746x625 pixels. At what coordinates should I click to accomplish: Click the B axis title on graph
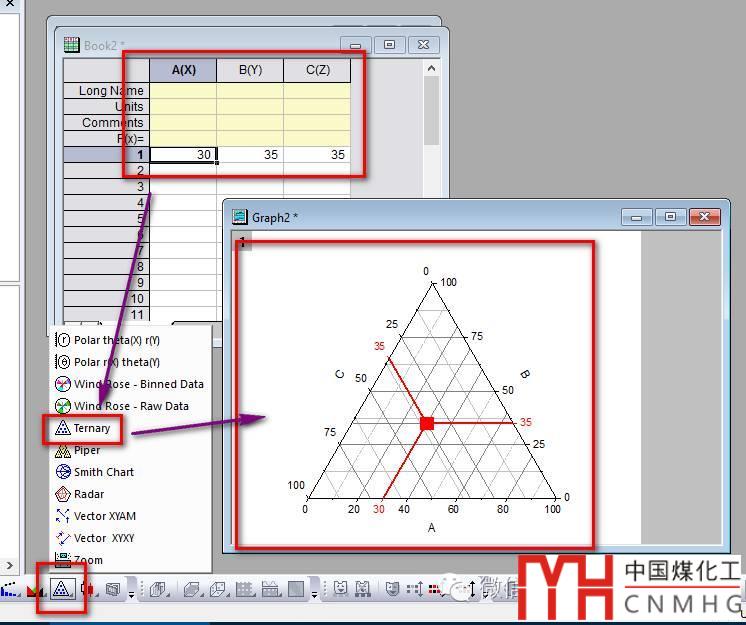click(x=525, y=374)
